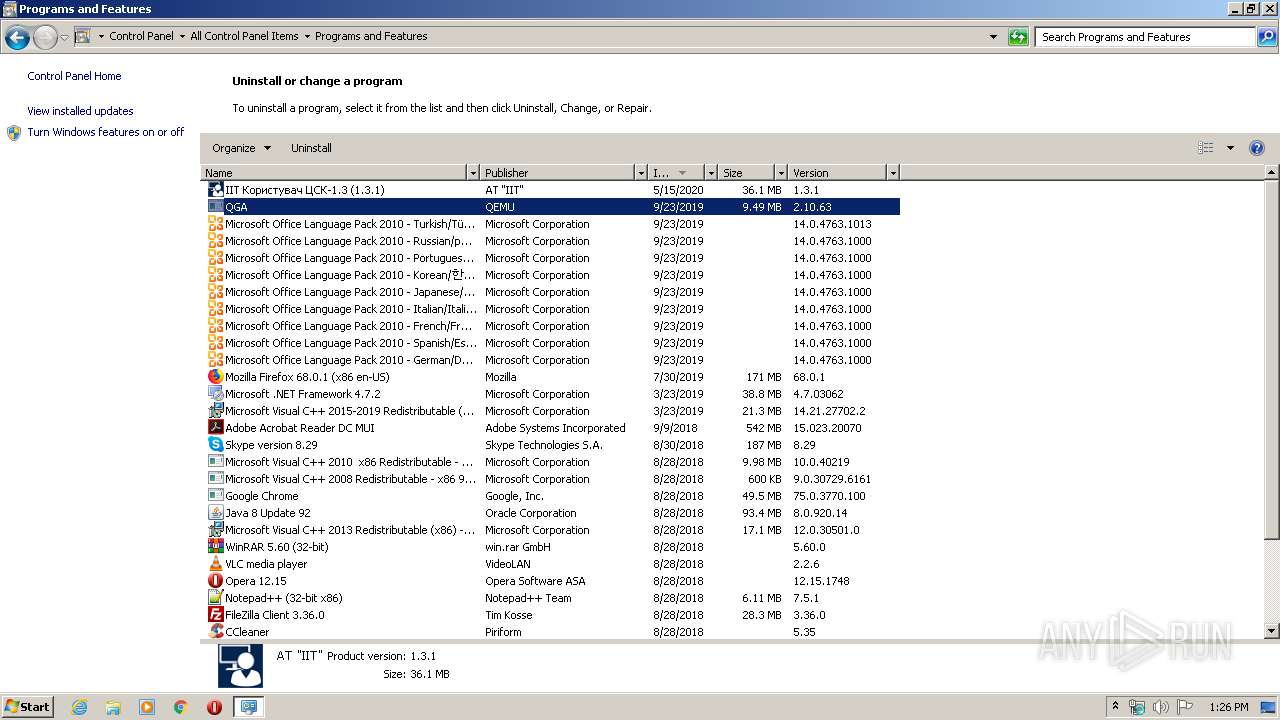
Task: Expand the All Control Panel Items breadcrumb arrow
Action: tap(307, 37)
